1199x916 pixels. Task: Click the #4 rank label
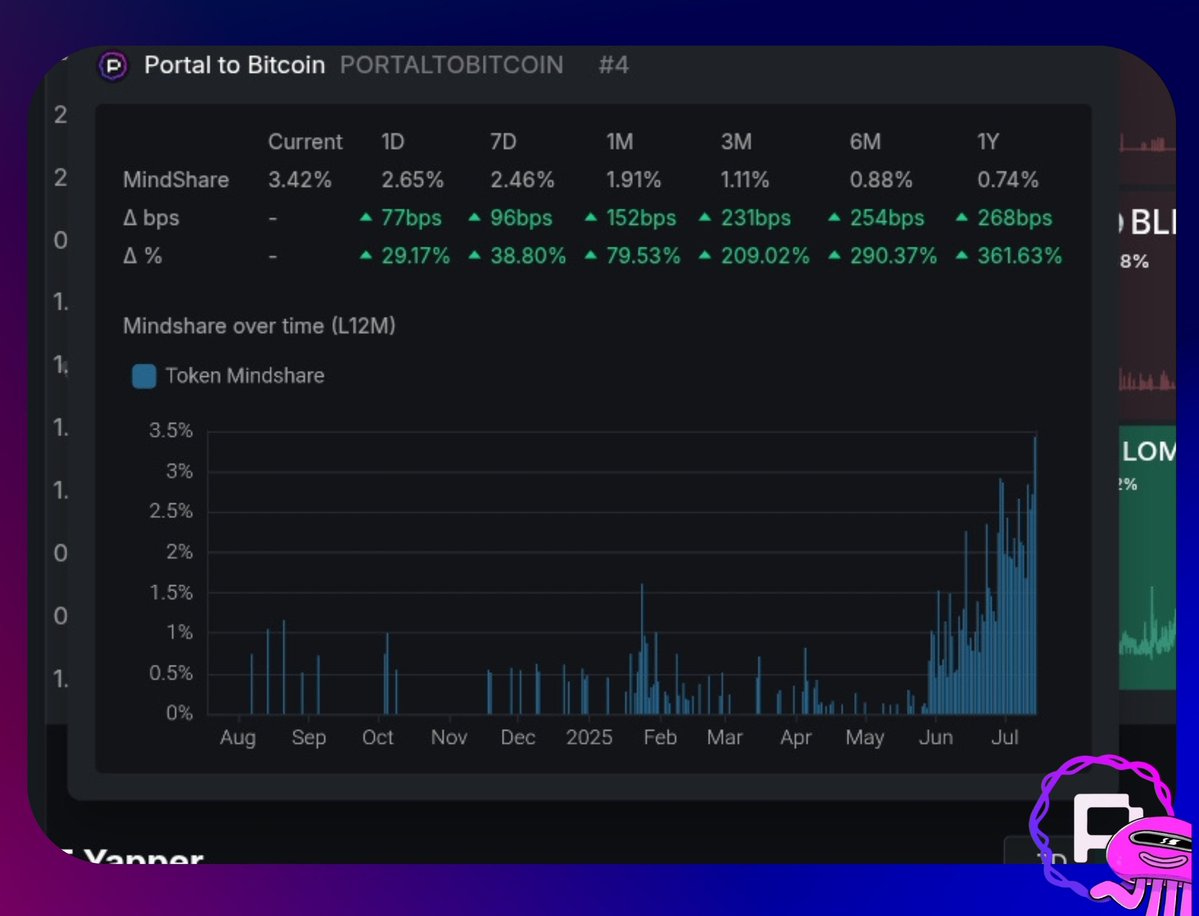[x=613, y=65]
